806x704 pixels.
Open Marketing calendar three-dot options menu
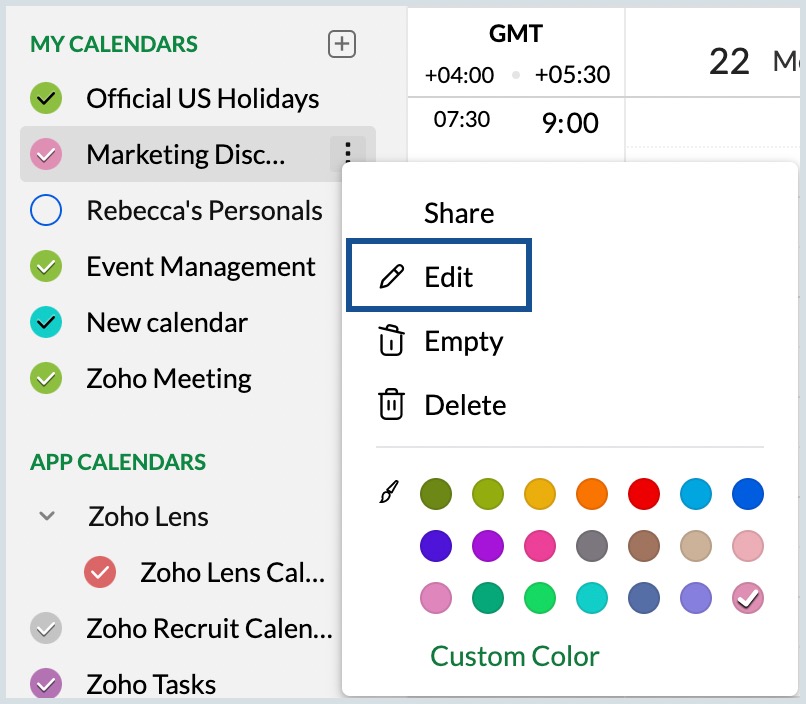click(x=347, y=154)
